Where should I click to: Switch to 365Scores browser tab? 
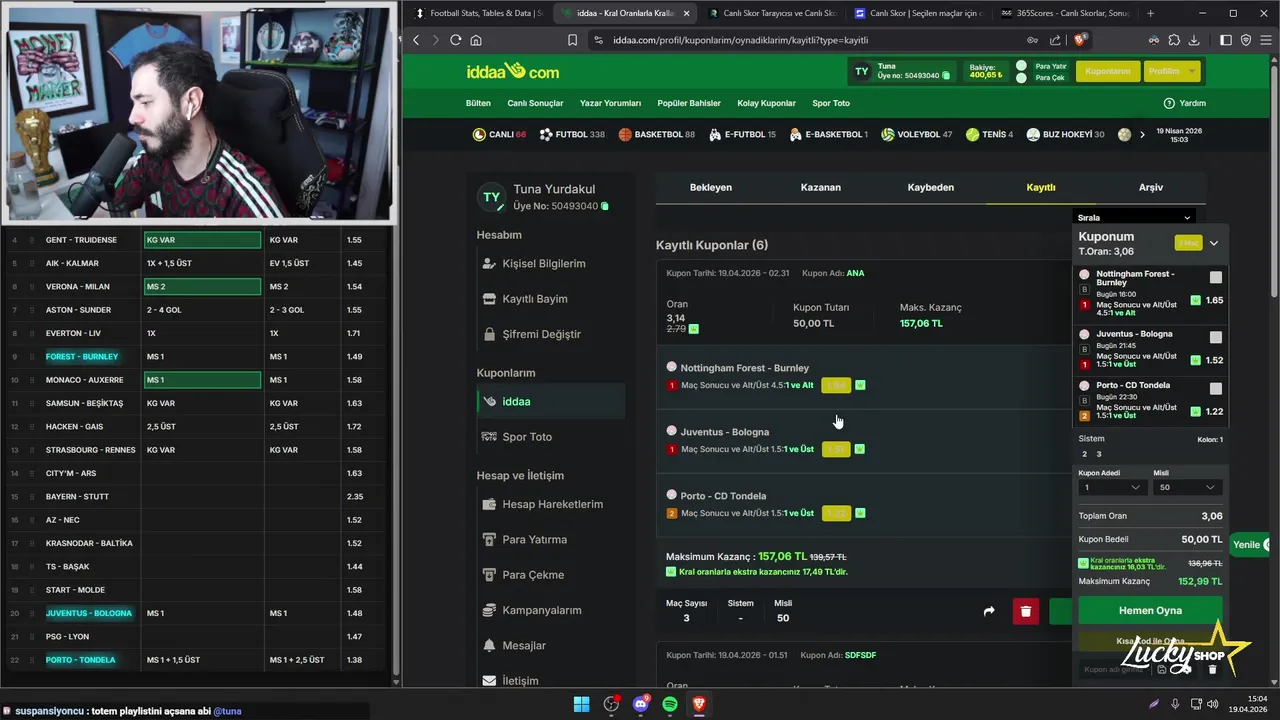(1064, 13)
